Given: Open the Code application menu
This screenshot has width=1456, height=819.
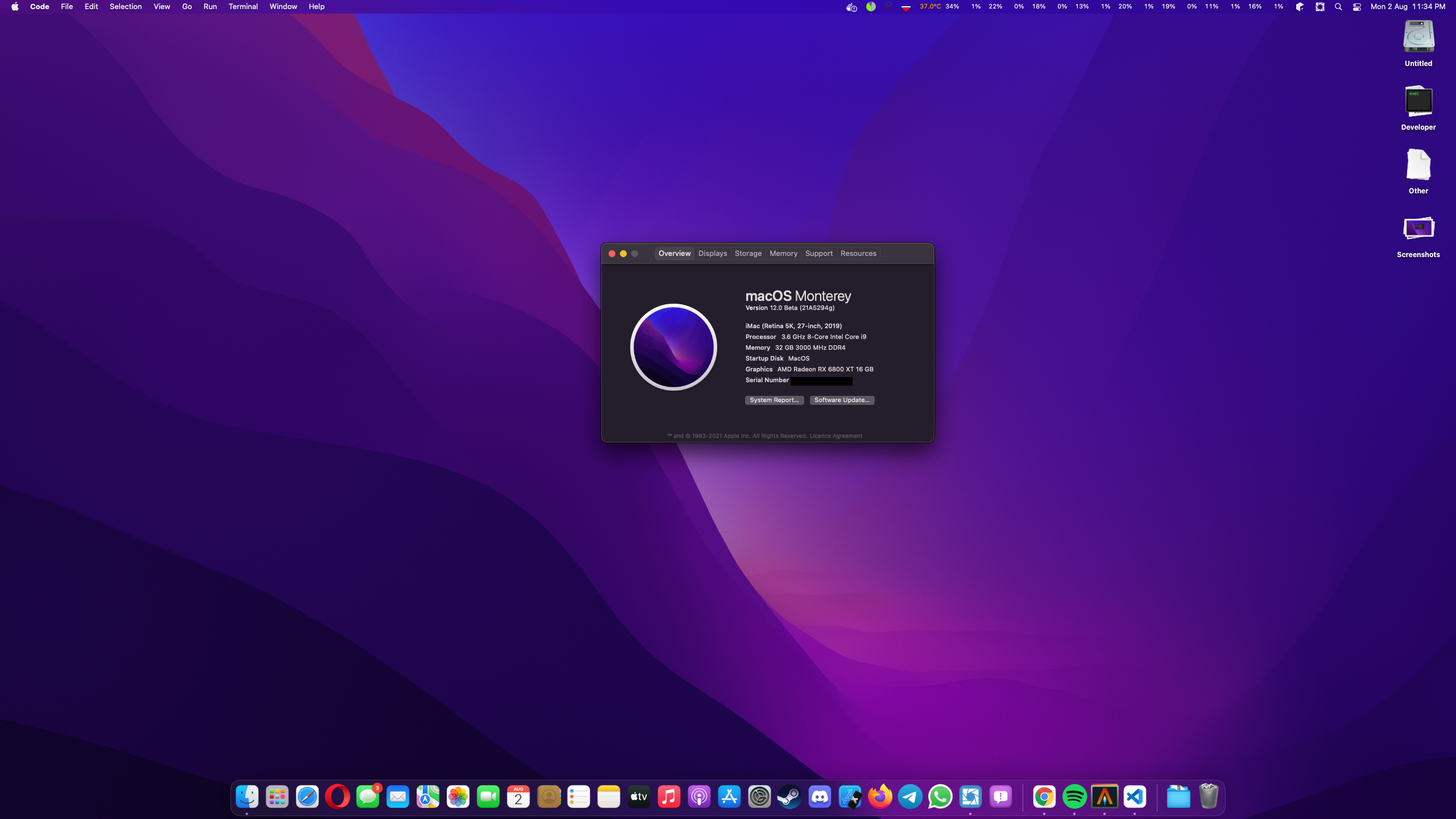Looking at the screenshot, I should 39,7.
